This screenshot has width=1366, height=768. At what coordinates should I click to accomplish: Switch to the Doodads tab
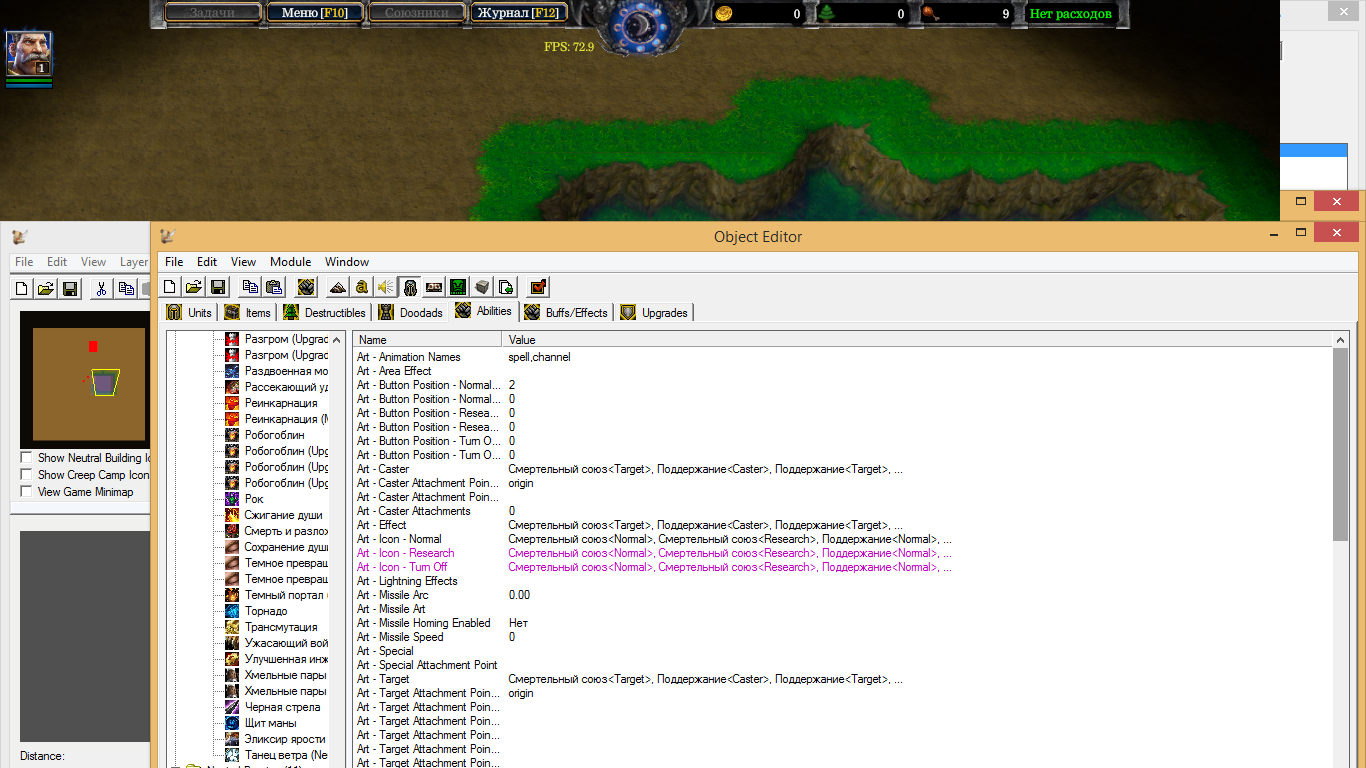click(411, 312)
